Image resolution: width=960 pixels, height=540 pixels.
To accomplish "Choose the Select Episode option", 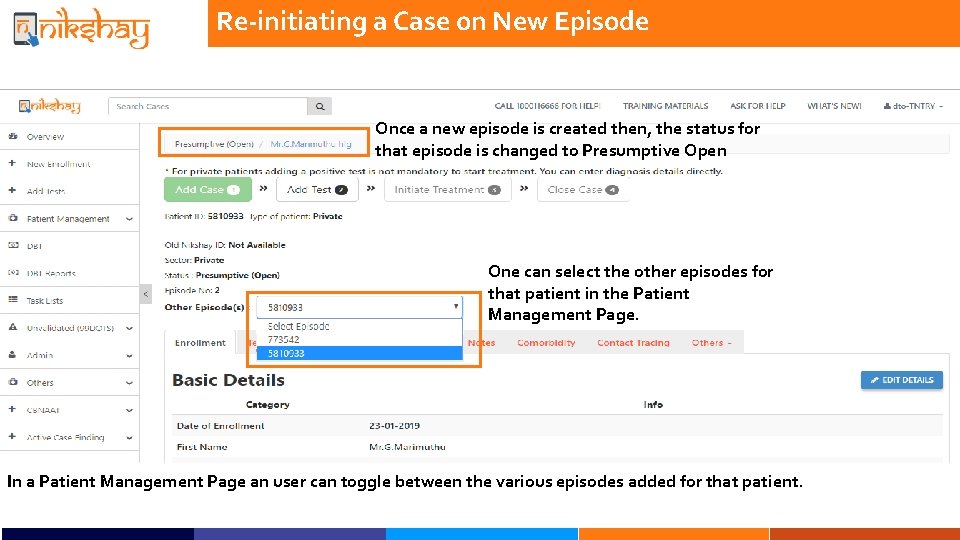I will (359, 326).
